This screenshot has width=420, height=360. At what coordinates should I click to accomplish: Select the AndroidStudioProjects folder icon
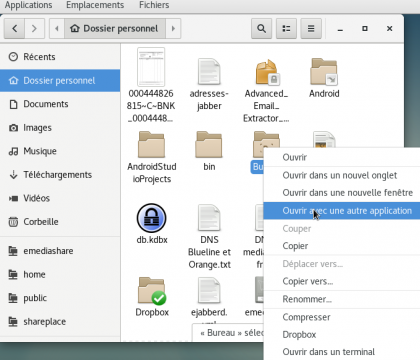[x=152, y=145]
